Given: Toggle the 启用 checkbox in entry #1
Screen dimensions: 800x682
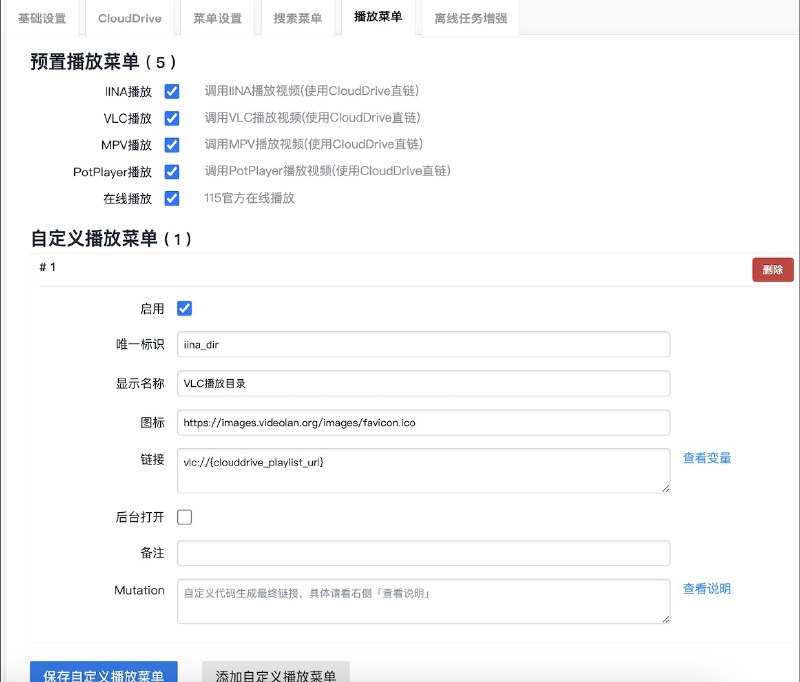Looking at the screenshot, I should (182, 308).
